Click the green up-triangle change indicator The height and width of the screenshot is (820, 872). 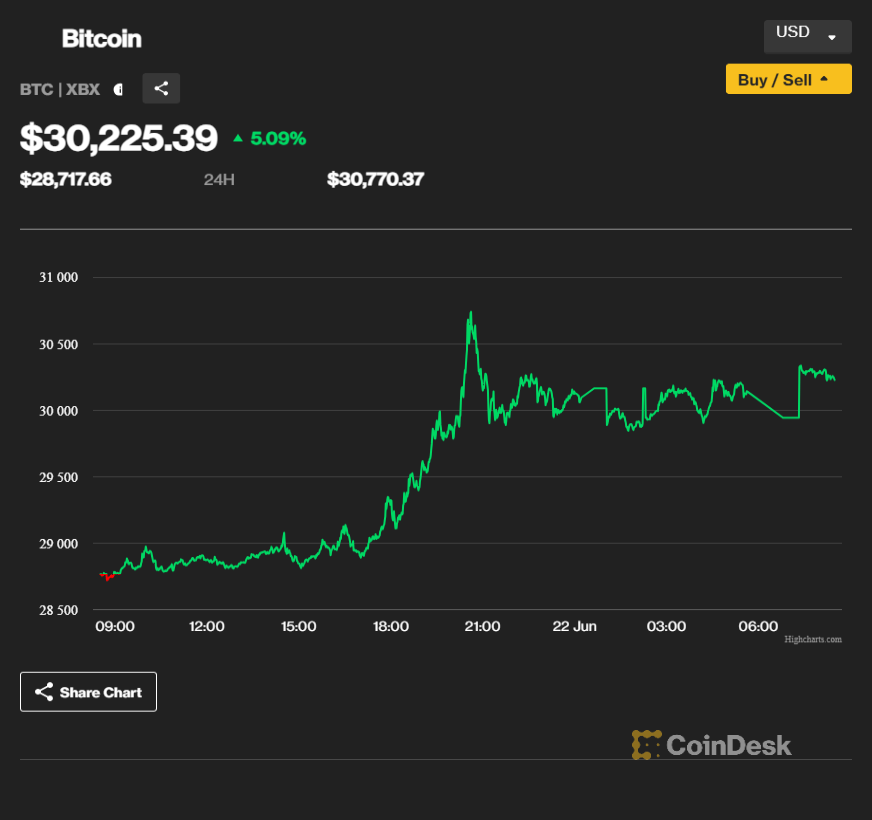point(238,138)
